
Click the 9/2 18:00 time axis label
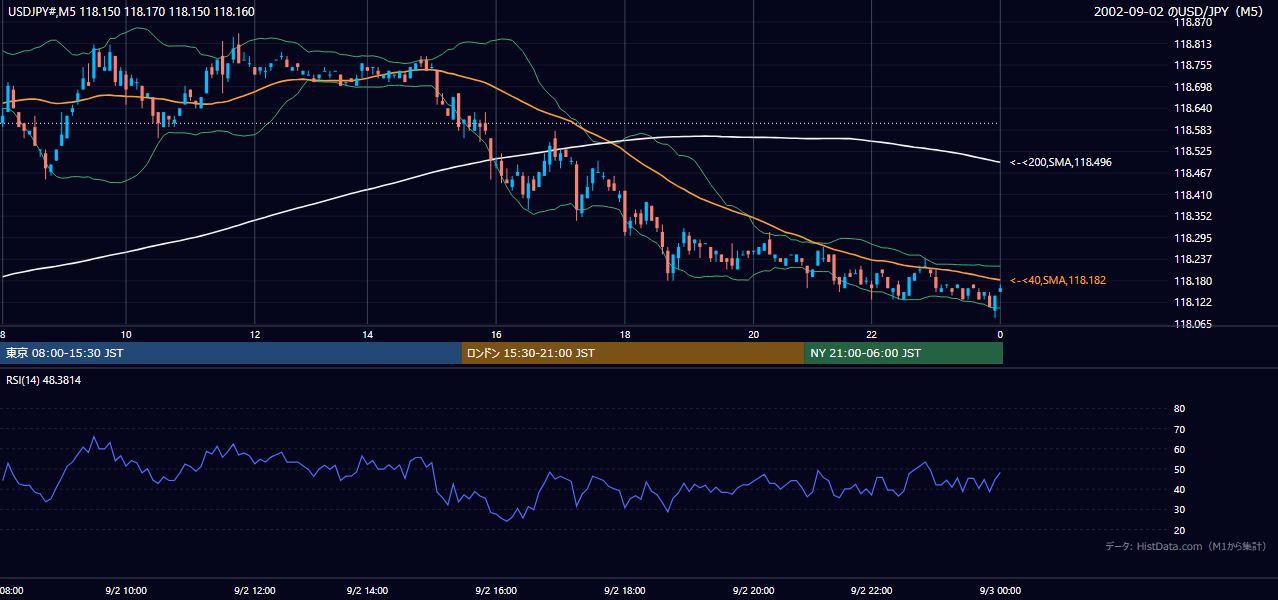[625, 591]
